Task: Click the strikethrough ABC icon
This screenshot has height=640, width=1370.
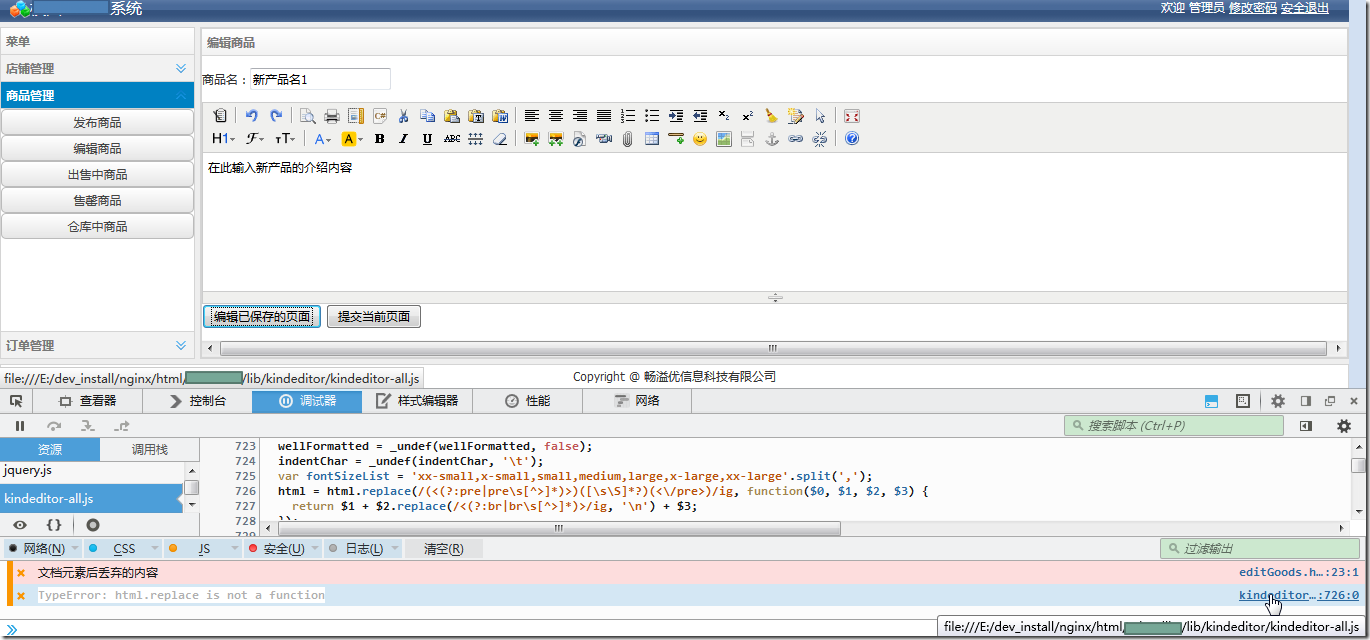Action: [x=452, y=139]
